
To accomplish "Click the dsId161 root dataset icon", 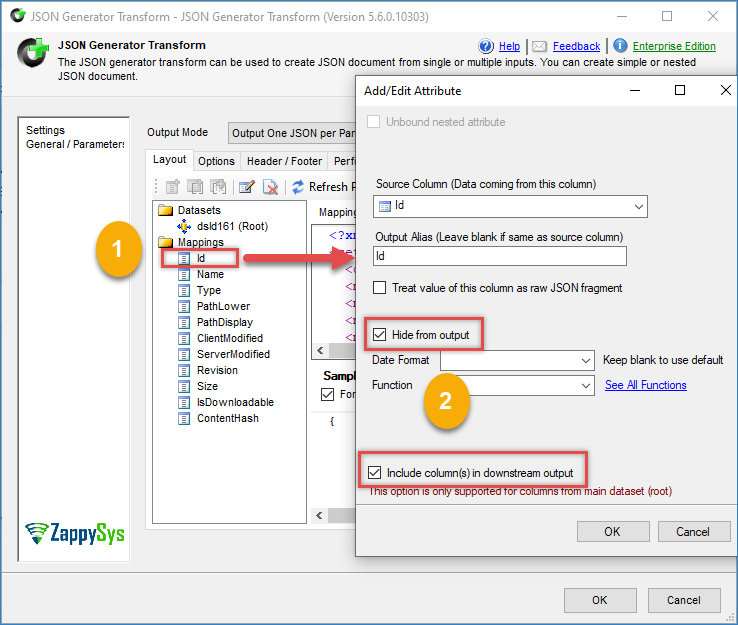I will coord(184,226).
